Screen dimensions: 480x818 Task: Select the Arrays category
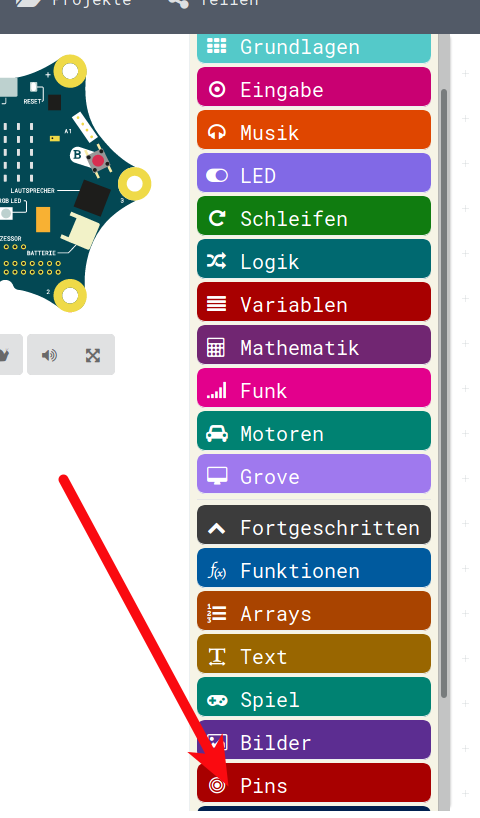314,614
